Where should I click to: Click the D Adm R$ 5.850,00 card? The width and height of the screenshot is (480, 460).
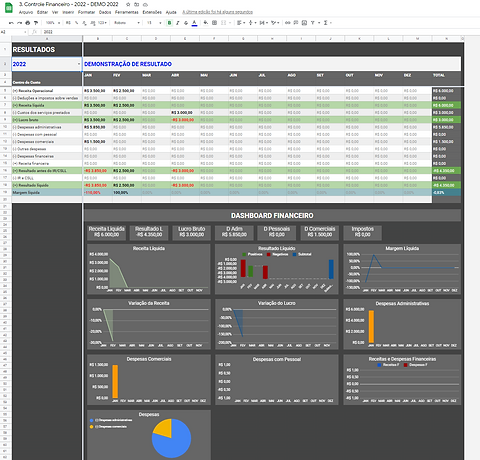[x=234, y=232]
